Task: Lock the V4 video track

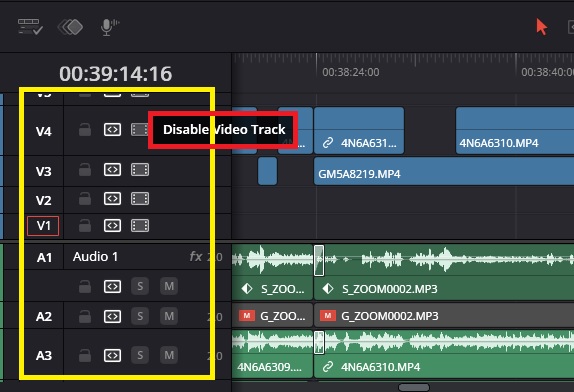Action: point(85,130)
